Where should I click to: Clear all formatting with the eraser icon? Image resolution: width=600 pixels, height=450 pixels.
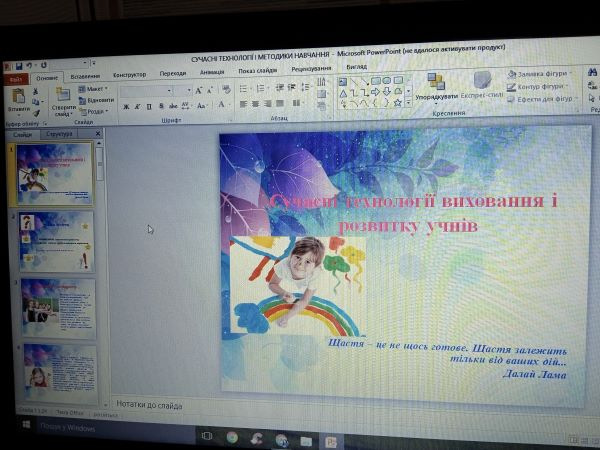click(x=226, y=90)
